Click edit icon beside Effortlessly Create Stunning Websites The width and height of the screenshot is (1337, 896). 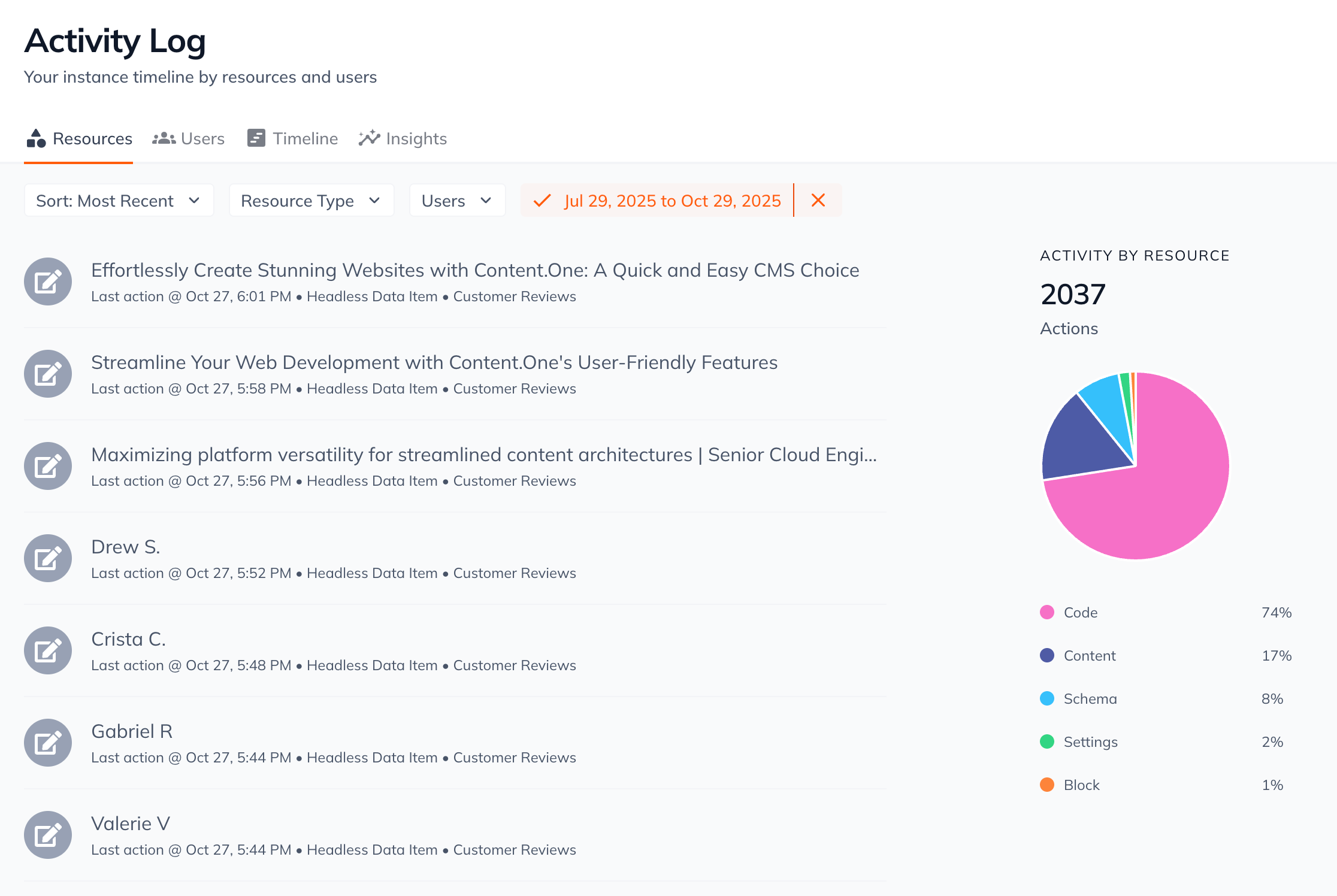tap(48, 281)
